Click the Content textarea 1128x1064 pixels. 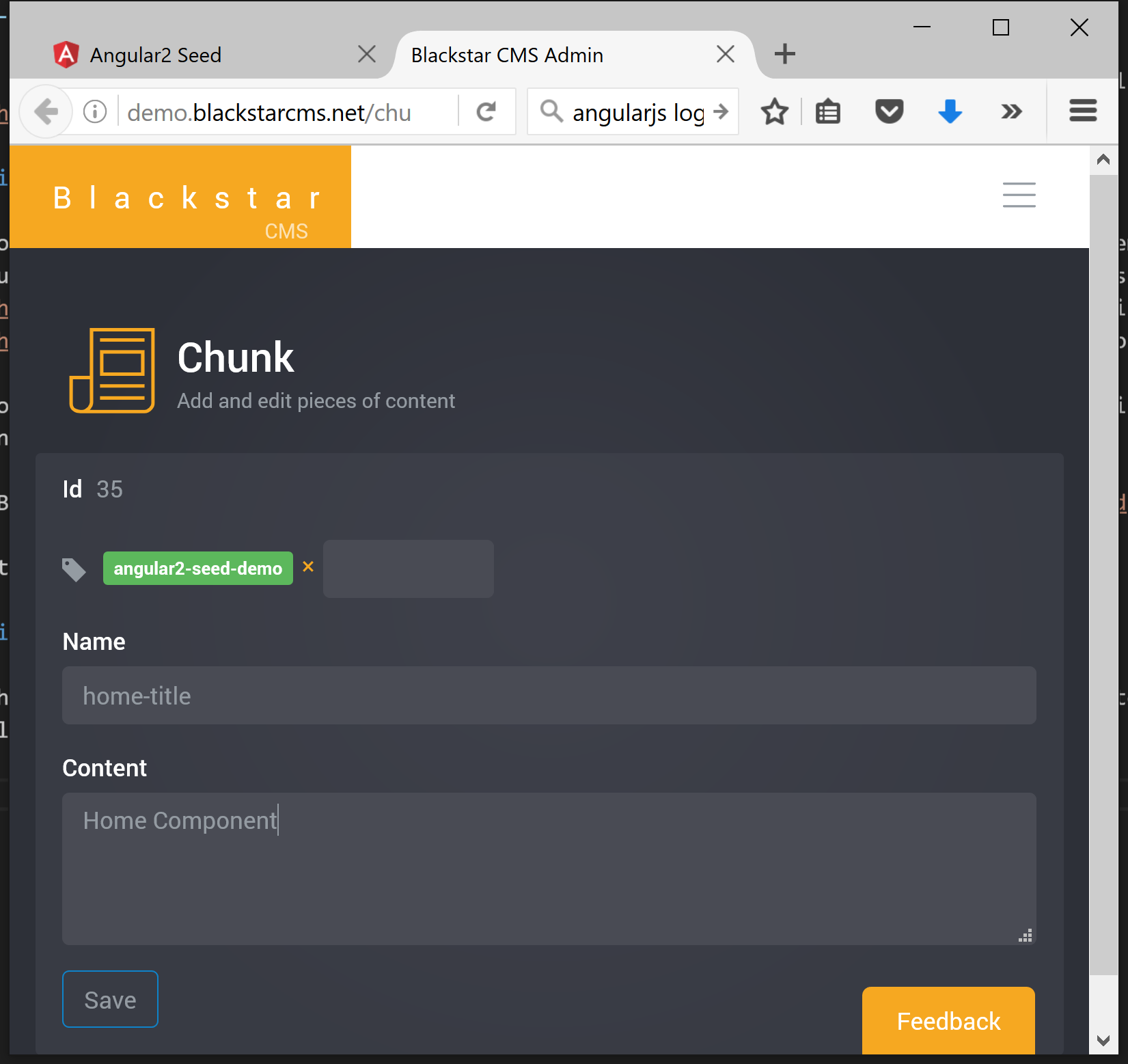pyautogui.click(x=549, y=869)
